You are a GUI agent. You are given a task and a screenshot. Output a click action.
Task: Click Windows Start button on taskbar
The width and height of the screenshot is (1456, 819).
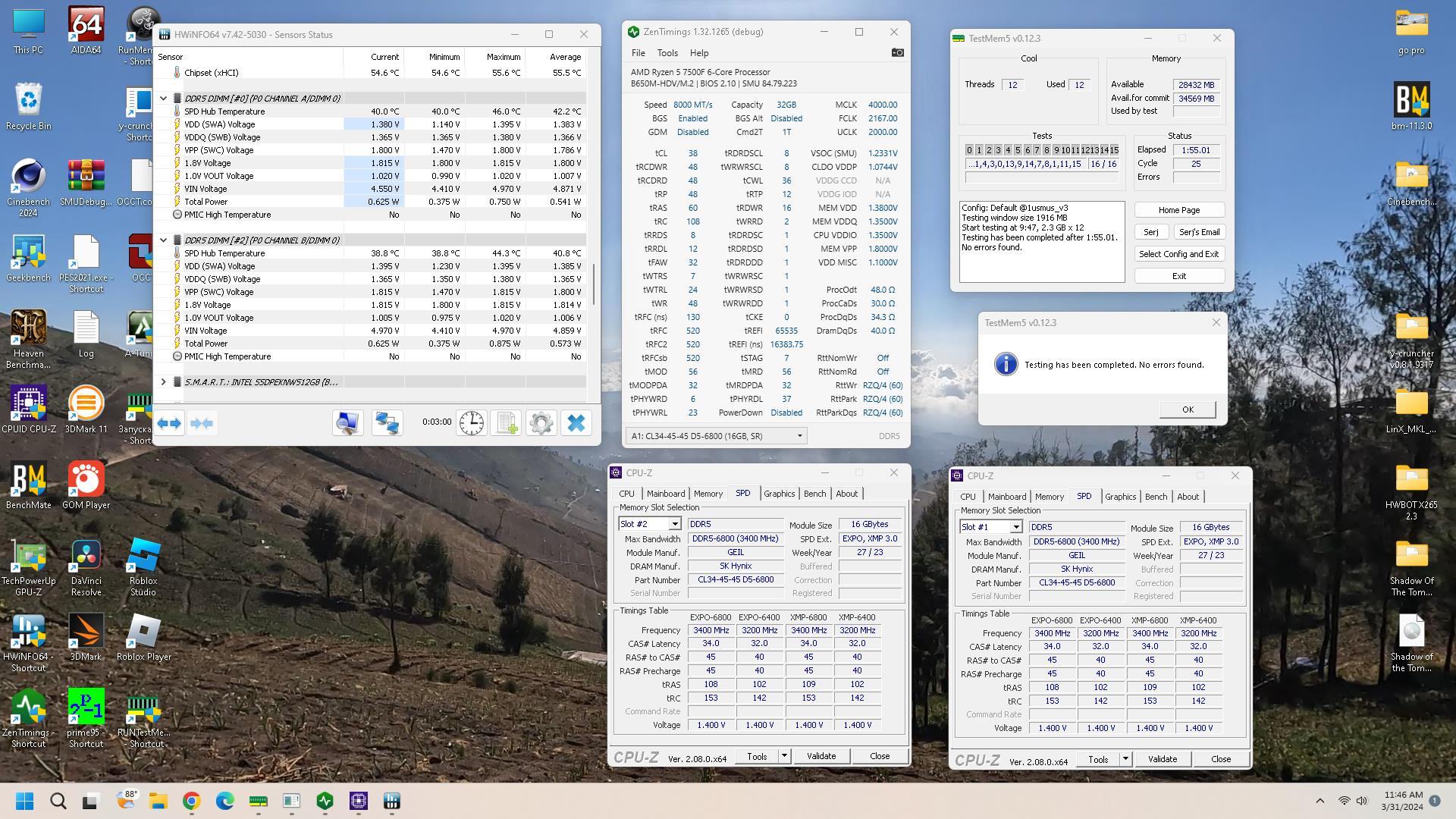(24, 801)
